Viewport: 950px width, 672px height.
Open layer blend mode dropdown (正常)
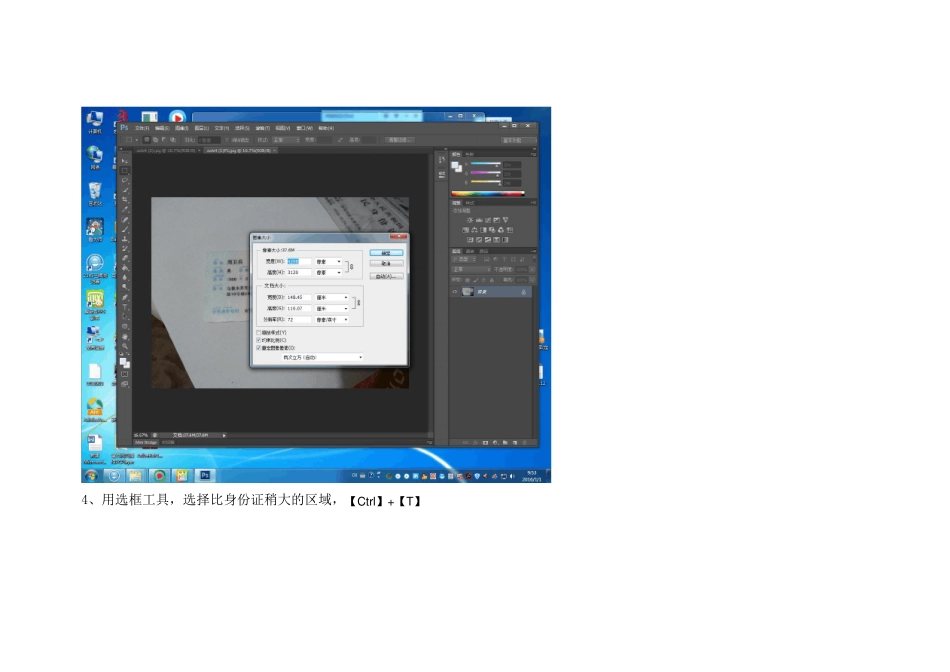(x=471, y=269)
